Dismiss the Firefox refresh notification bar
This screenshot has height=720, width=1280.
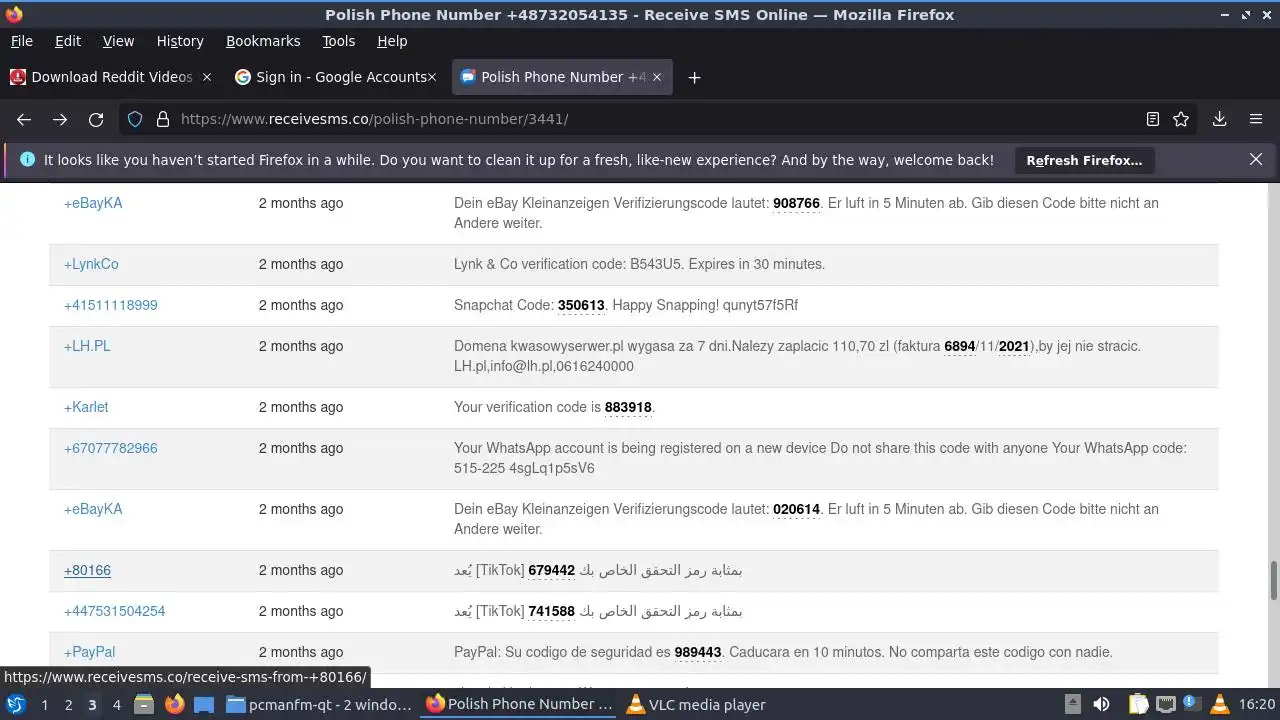pos(1256,159)
